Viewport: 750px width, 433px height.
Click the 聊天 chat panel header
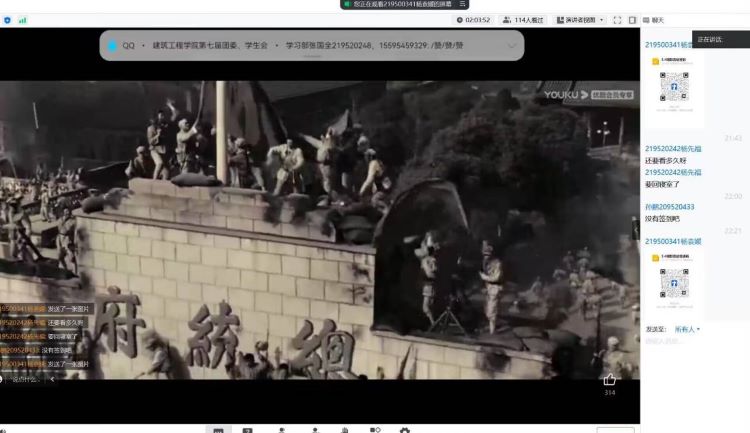[653, 20]
